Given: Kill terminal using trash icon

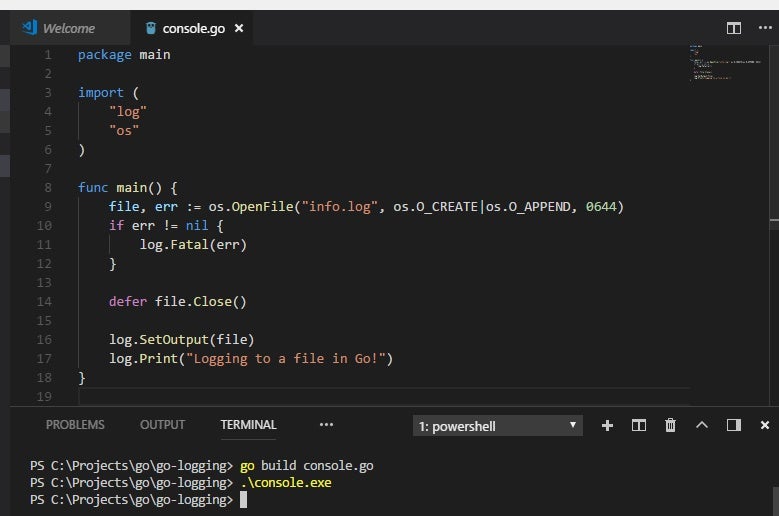Looking at the screenshot, I should (670, 425).
